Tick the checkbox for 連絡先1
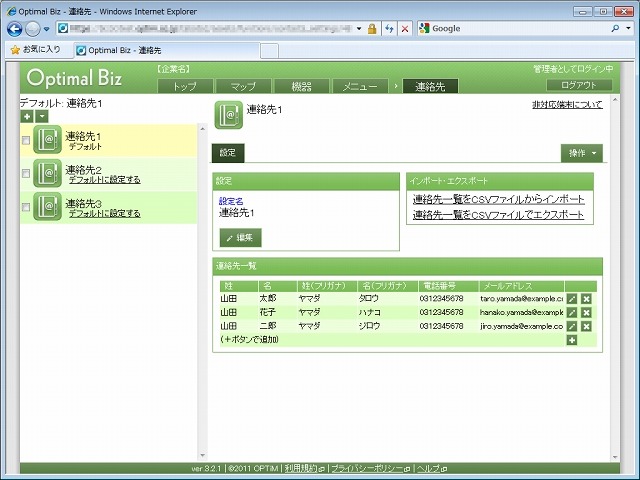The width and height of the screenshot is (640, 480). [26, 140]
